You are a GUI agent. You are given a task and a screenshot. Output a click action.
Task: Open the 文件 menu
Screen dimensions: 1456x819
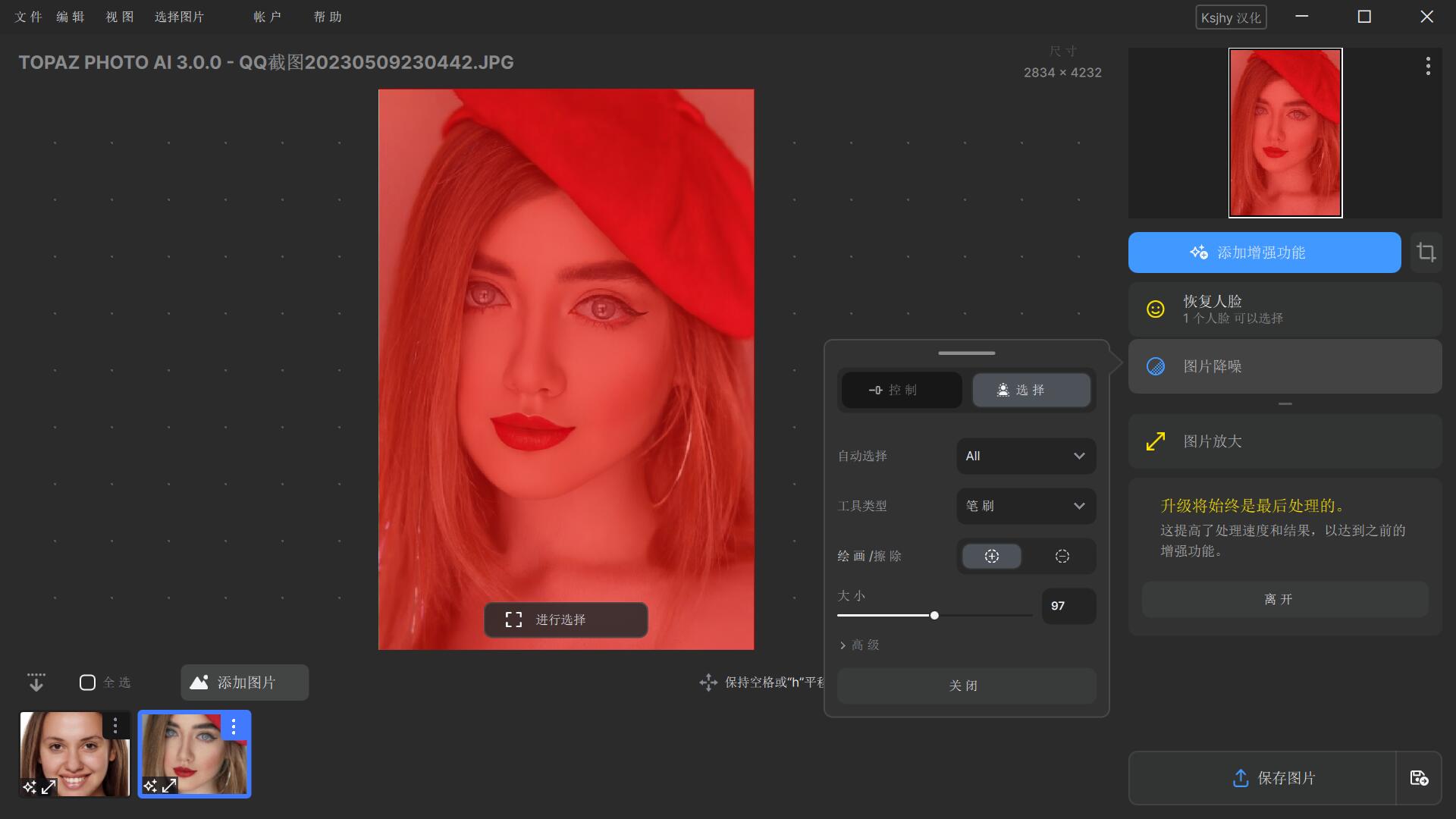[28, 17]
